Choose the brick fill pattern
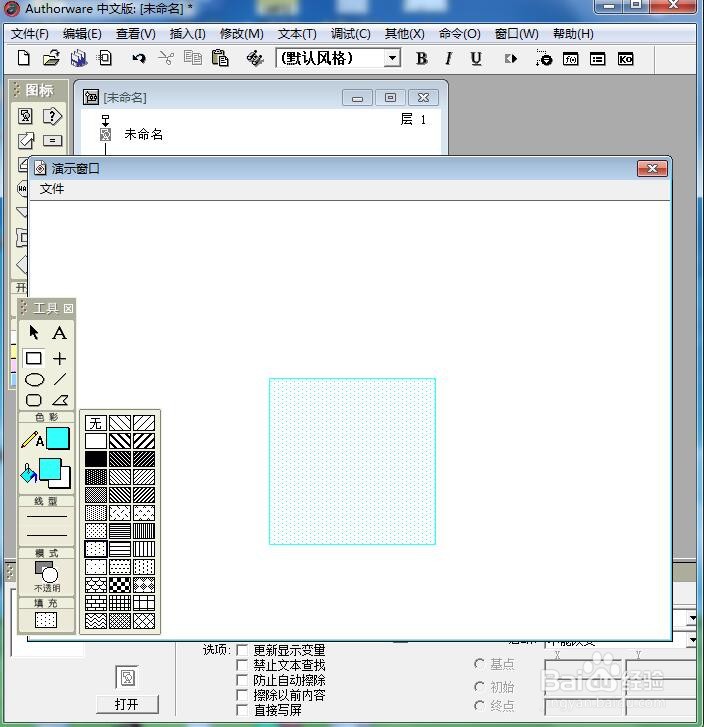704x727 pixels. pyautogui.click(x=96, y=603)
